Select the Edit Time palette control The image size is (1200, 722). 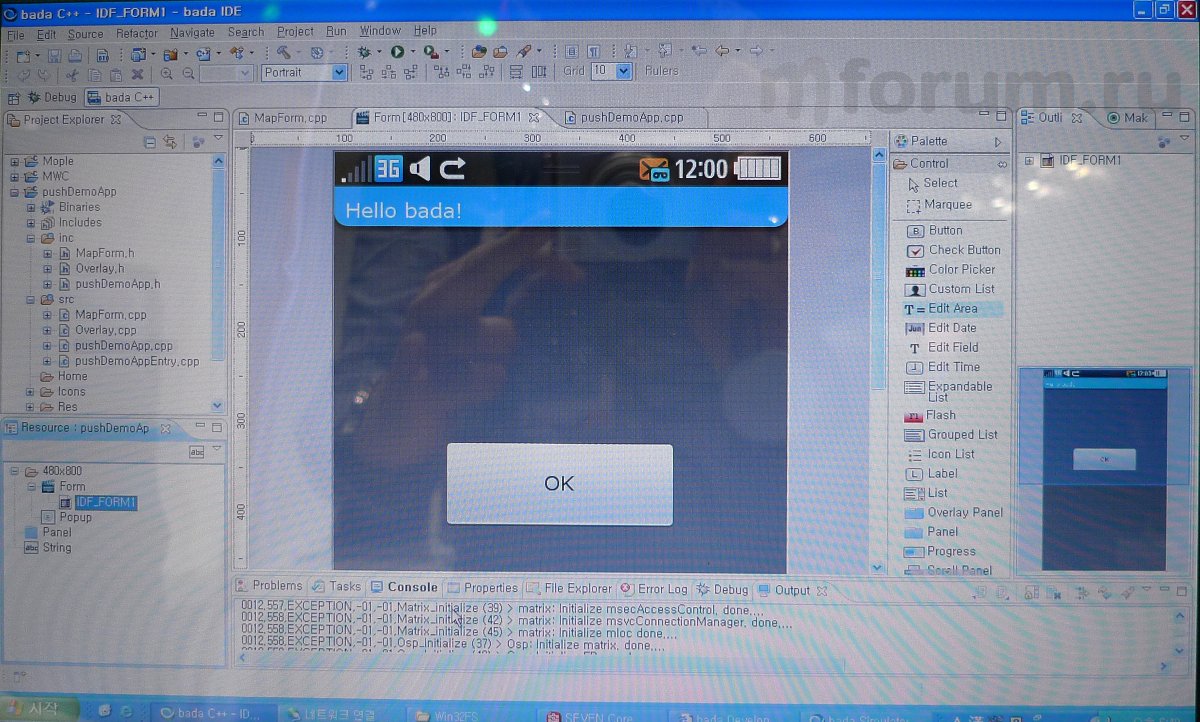click(941, 367)
